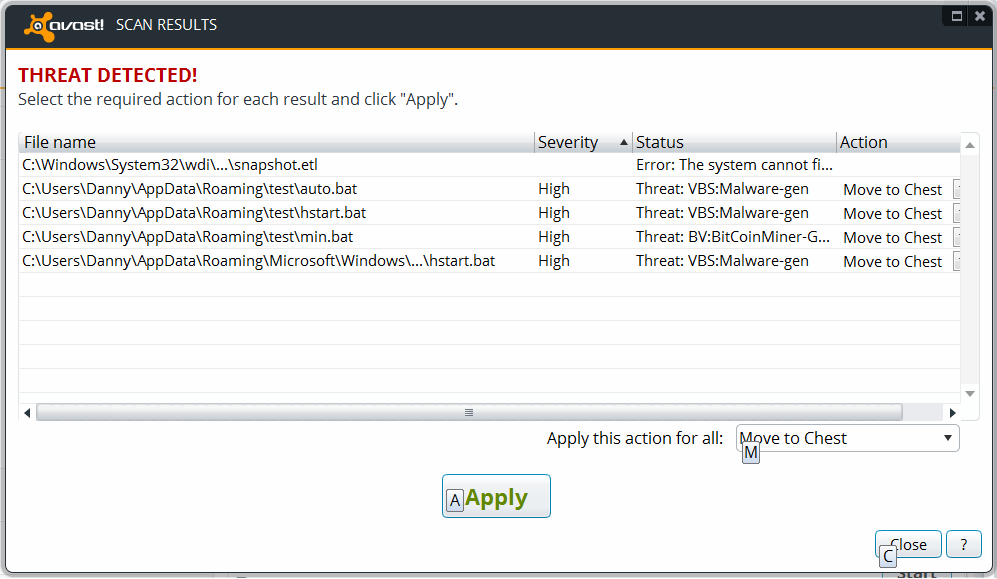Click scroll-up arrow of results list

coord(970,146)
